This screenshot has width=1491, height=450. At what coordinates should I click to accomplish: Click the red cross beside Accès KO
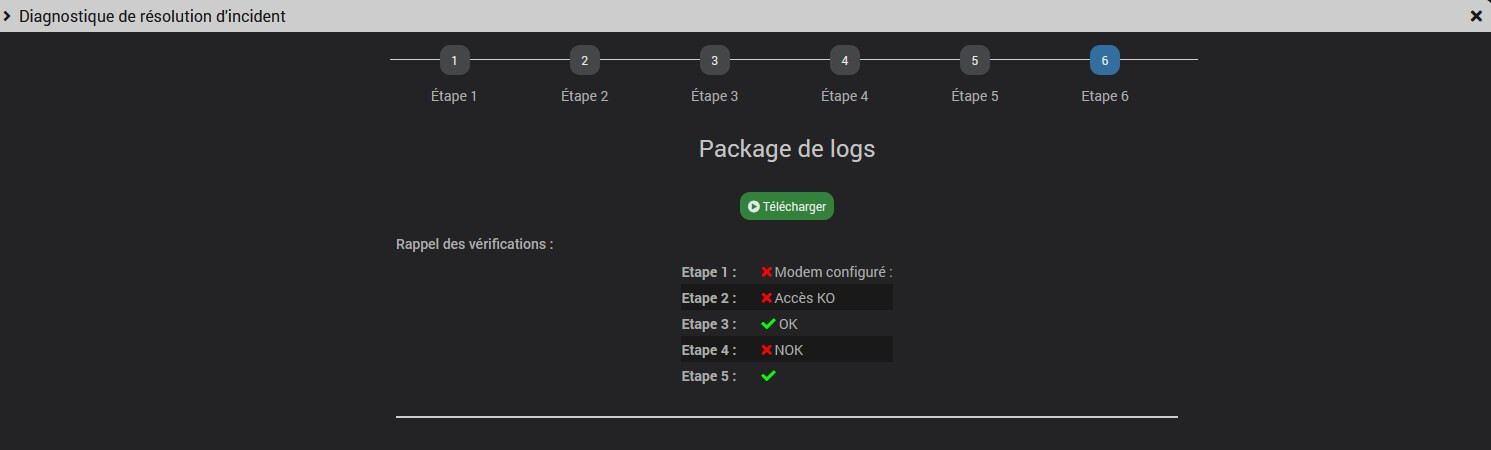coord(767,298)
